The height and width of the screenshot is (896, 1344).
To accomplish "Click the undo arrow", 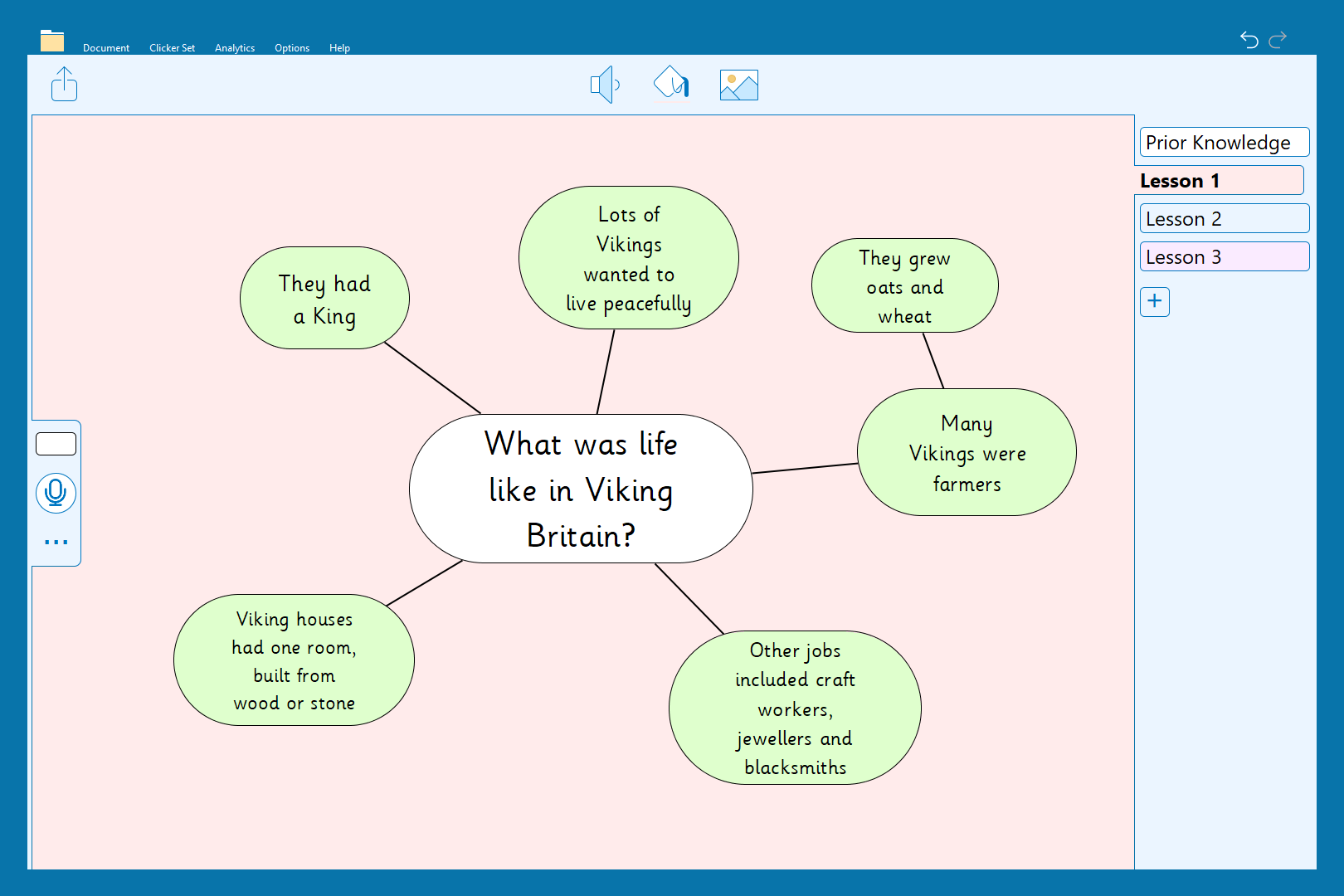I will (x=1249, y=39).
